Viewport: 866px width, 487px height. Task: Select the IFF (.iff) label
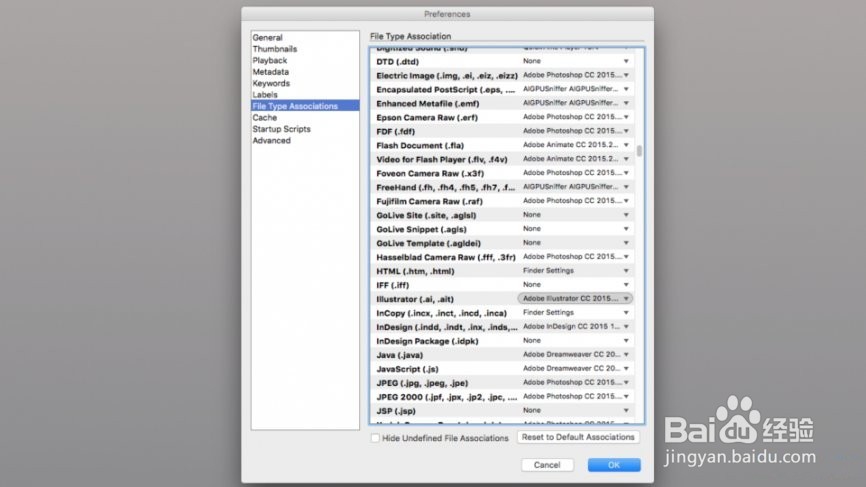(x=393, y=285)
